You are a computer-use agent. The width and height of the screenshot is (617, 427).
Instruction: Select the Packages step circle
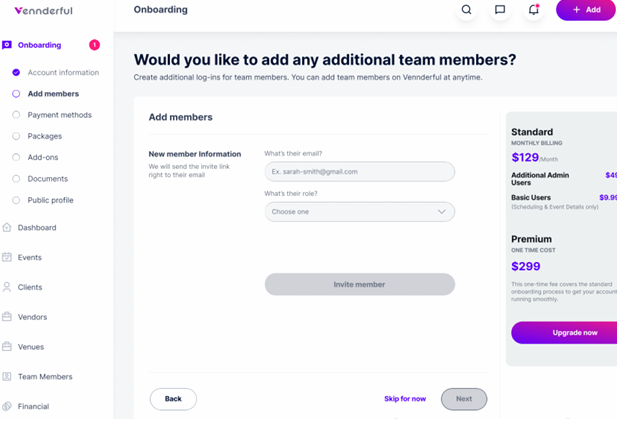click(x=16, y=136)
